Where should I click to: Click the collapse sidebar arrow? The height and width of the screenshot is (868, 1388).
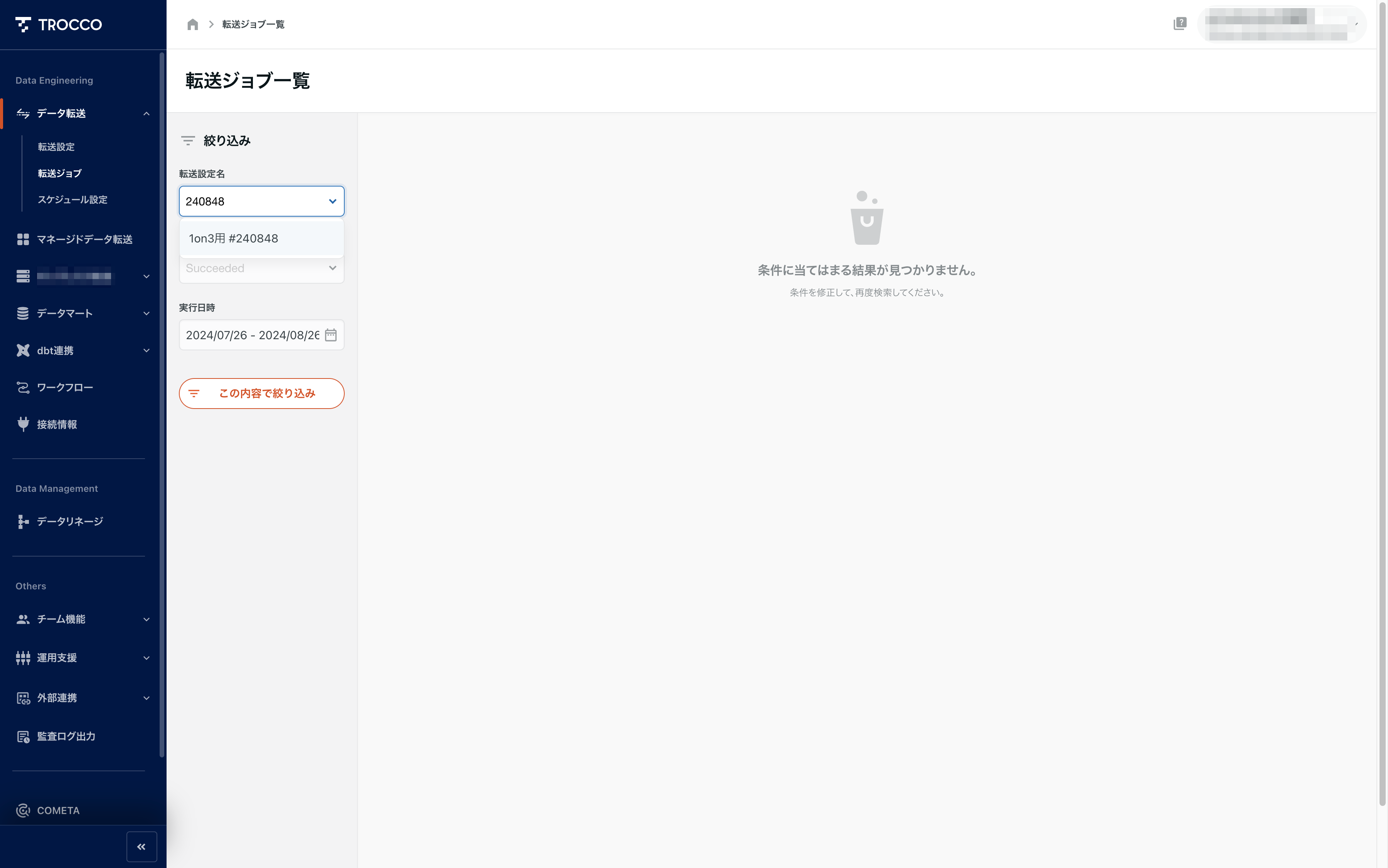point(141,846)
